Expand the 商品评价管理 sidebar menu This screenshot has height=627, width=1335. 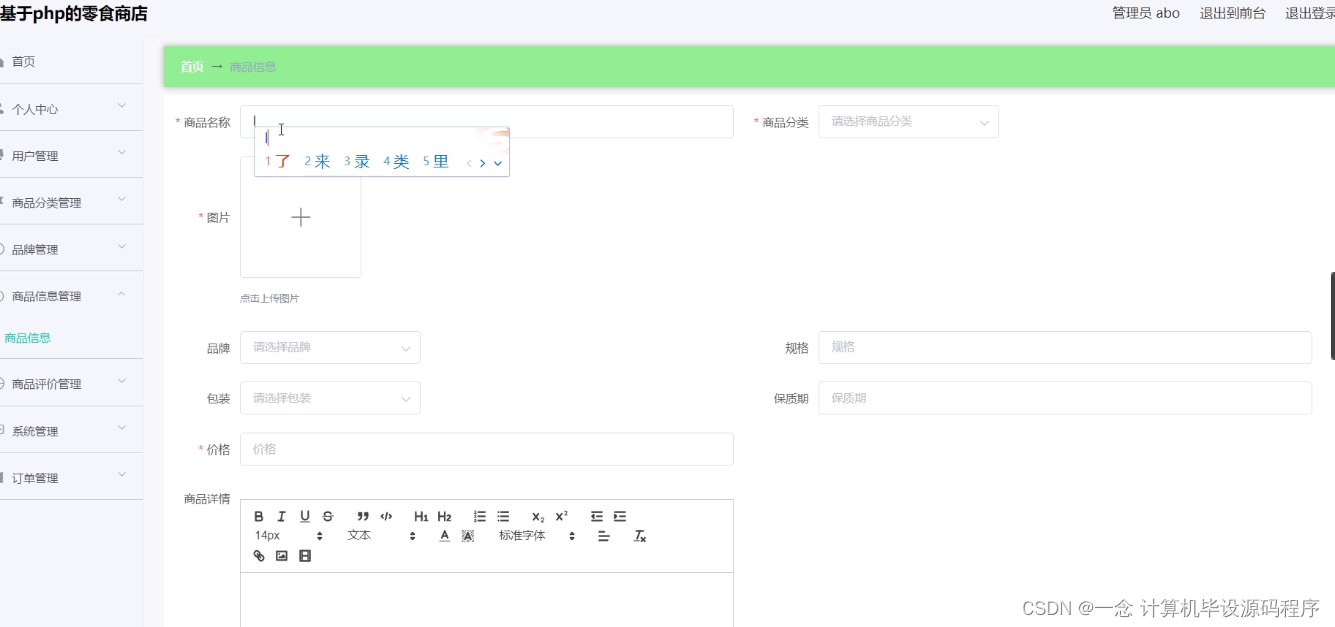(71, 382)
